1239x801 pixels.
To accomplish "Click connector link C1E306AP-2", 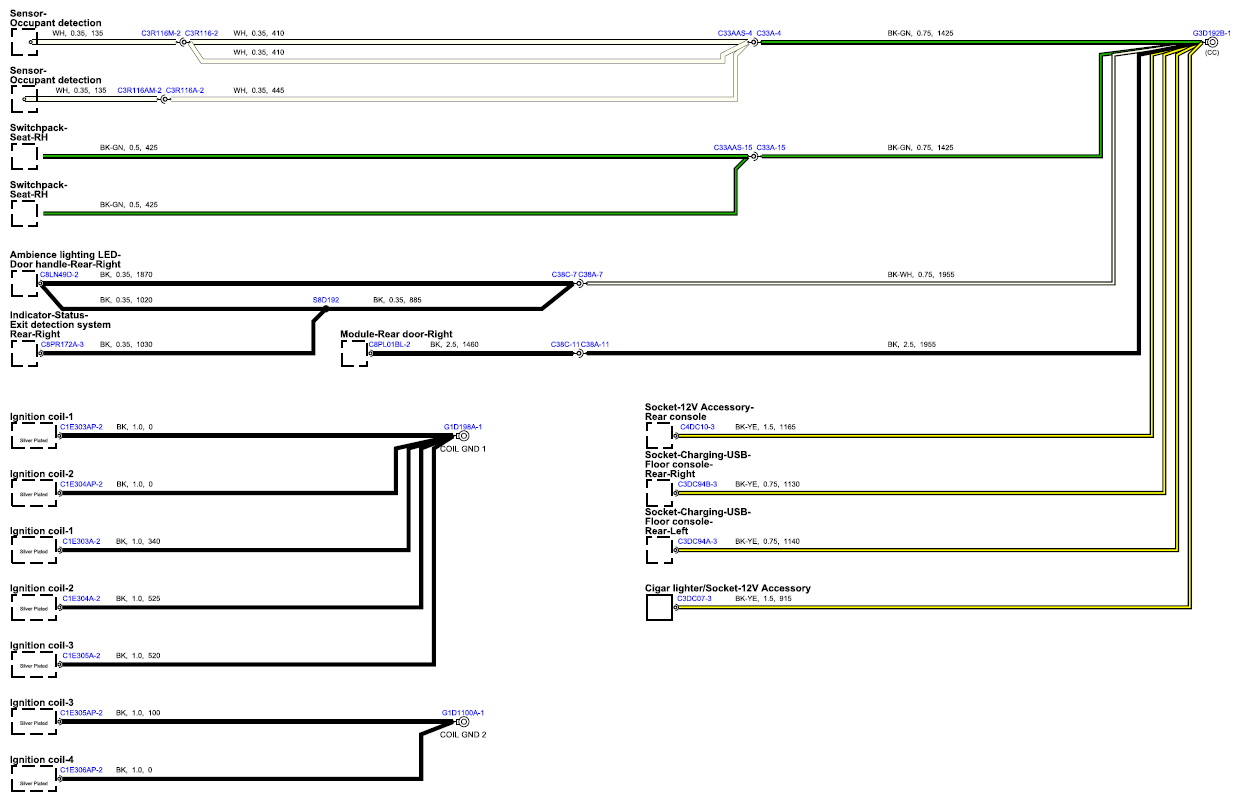I will coord(82,770).
